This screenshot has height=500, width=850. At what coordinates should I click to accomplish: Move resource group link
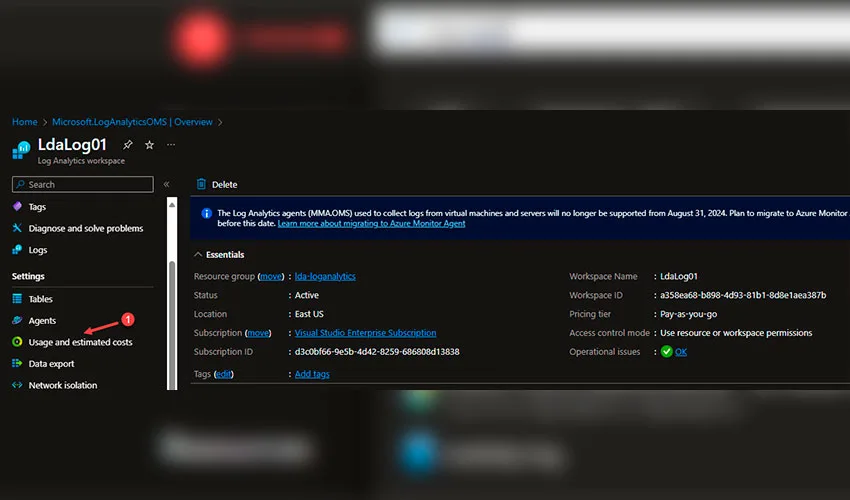(x=271, y=277)
